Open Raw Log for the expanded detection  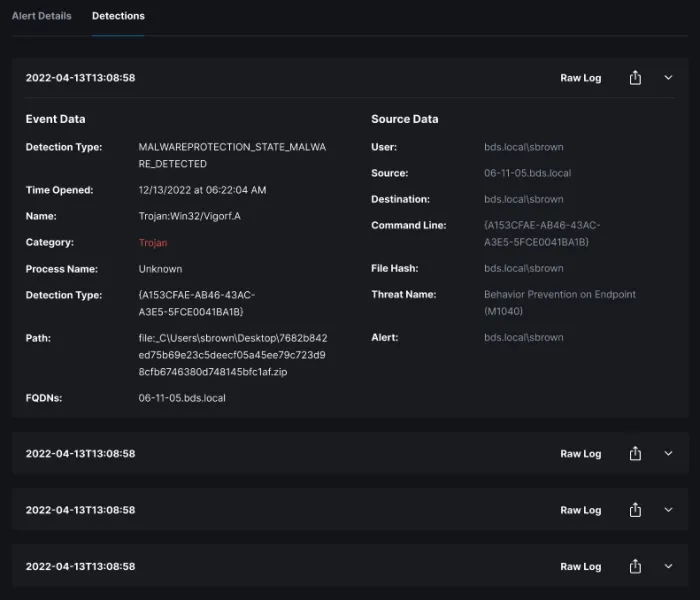point(580,78)
